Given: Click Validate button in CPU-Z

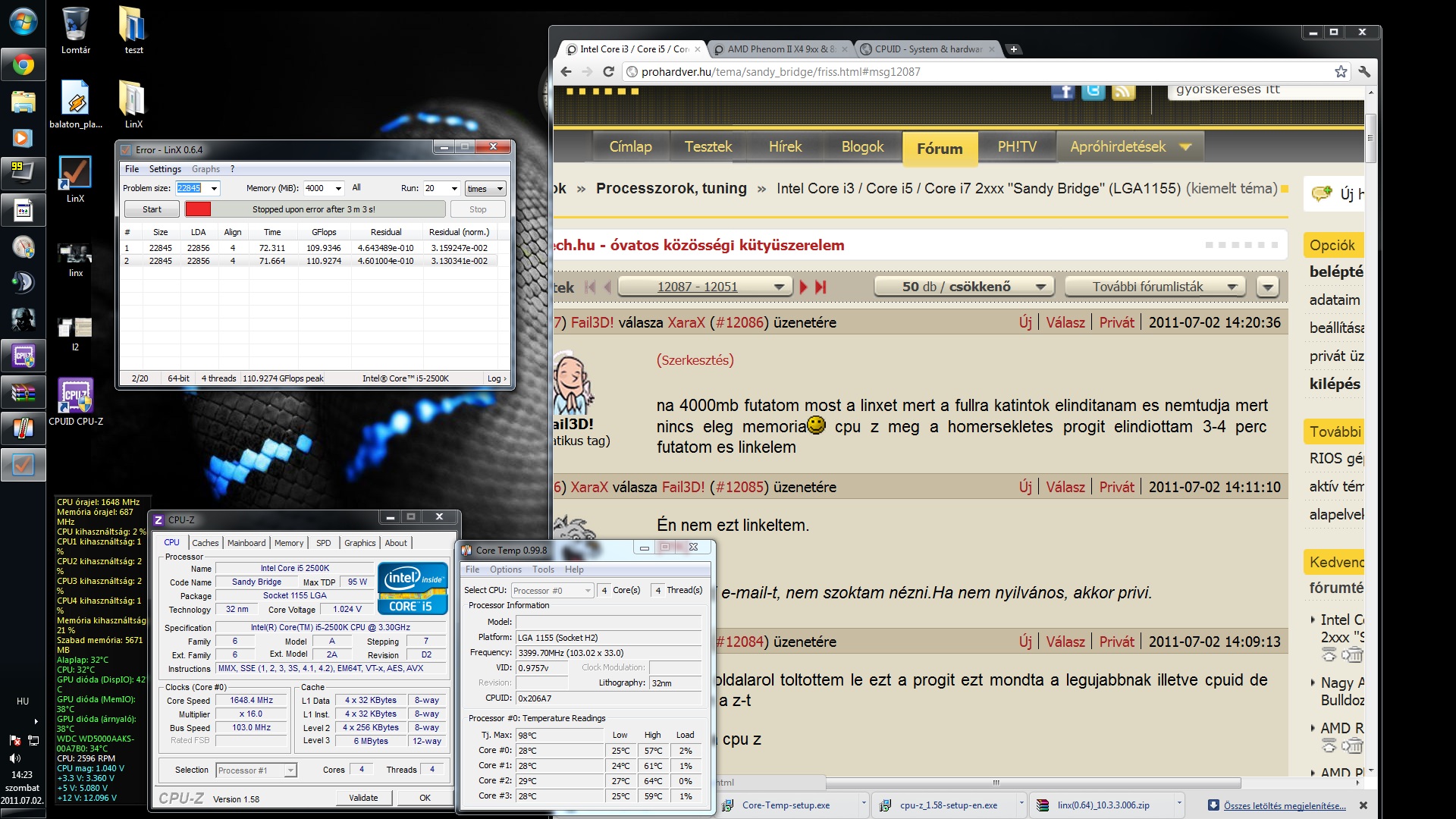Looking at the screenshot, I should pos(363,798).
